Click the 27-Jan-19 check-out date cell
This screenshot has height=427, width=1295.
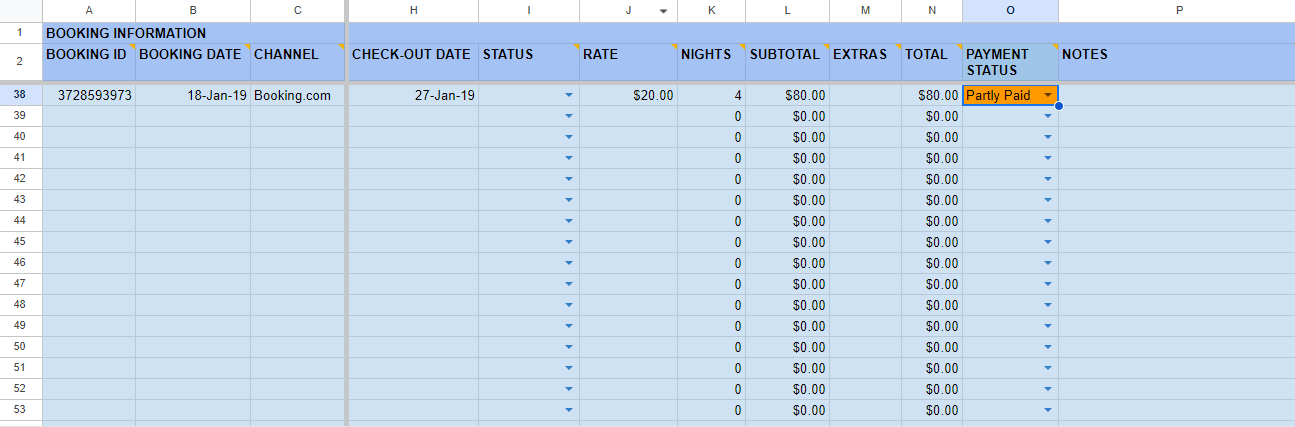pyautogui.click(x=413, y=95)
